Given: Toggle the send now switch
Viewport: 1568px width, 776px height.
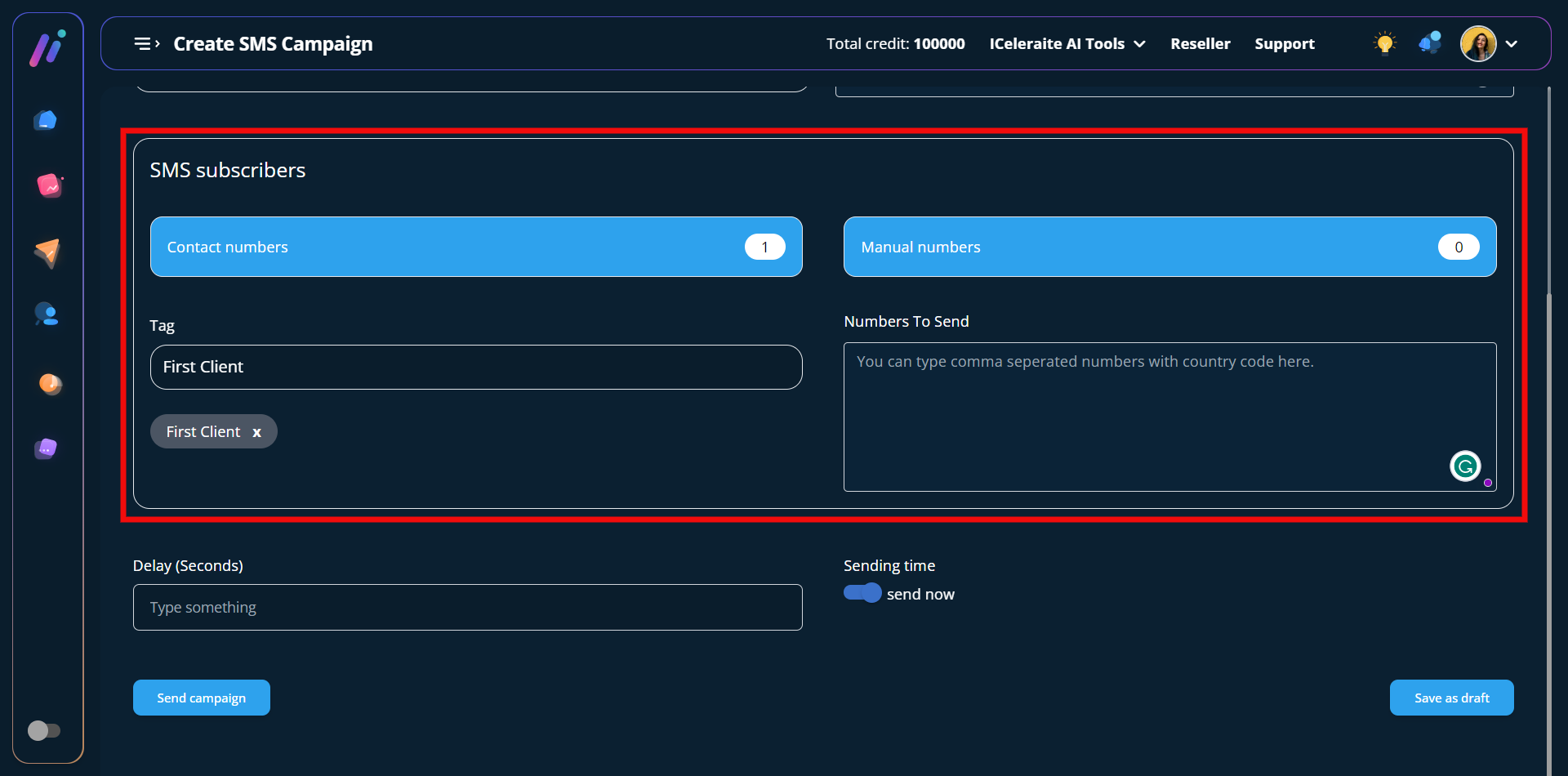Looking at the screenshot, I should pyautogui.click(x=862, y=593).
